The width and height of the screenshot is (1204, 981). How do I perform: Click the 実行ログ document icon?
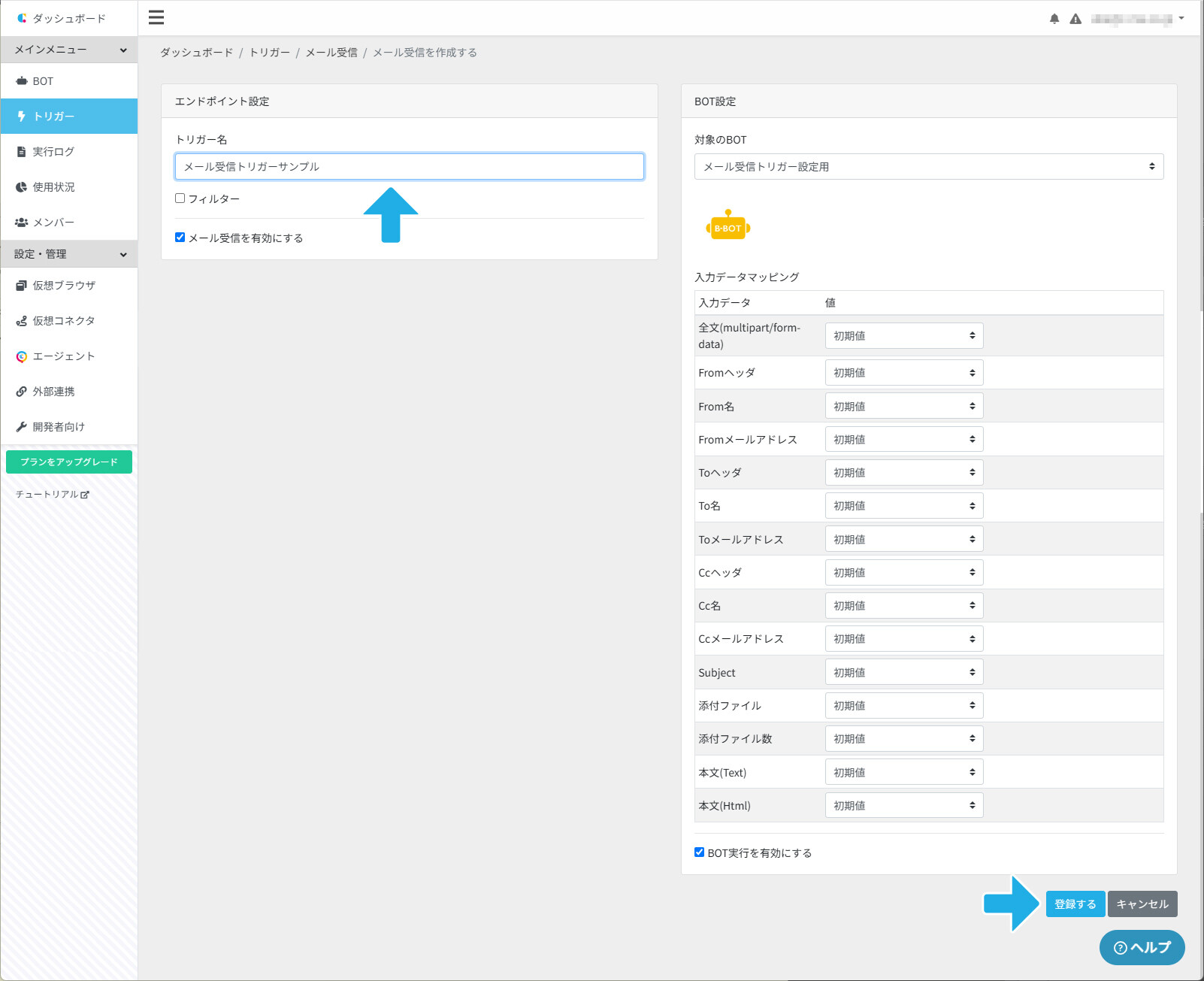point(21,152)
